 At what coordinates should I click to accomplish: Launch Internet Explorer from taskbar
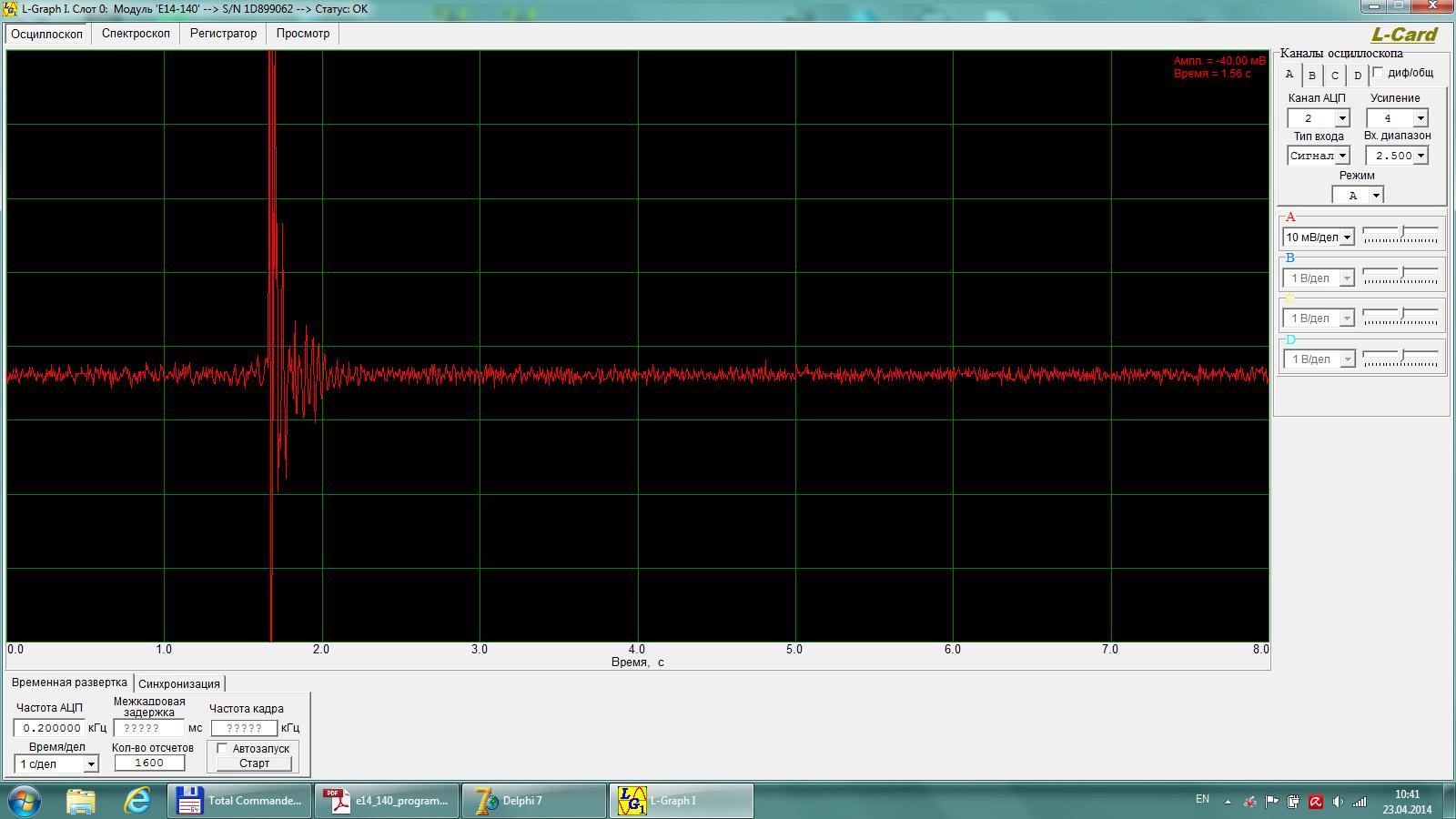pos(137,801)
